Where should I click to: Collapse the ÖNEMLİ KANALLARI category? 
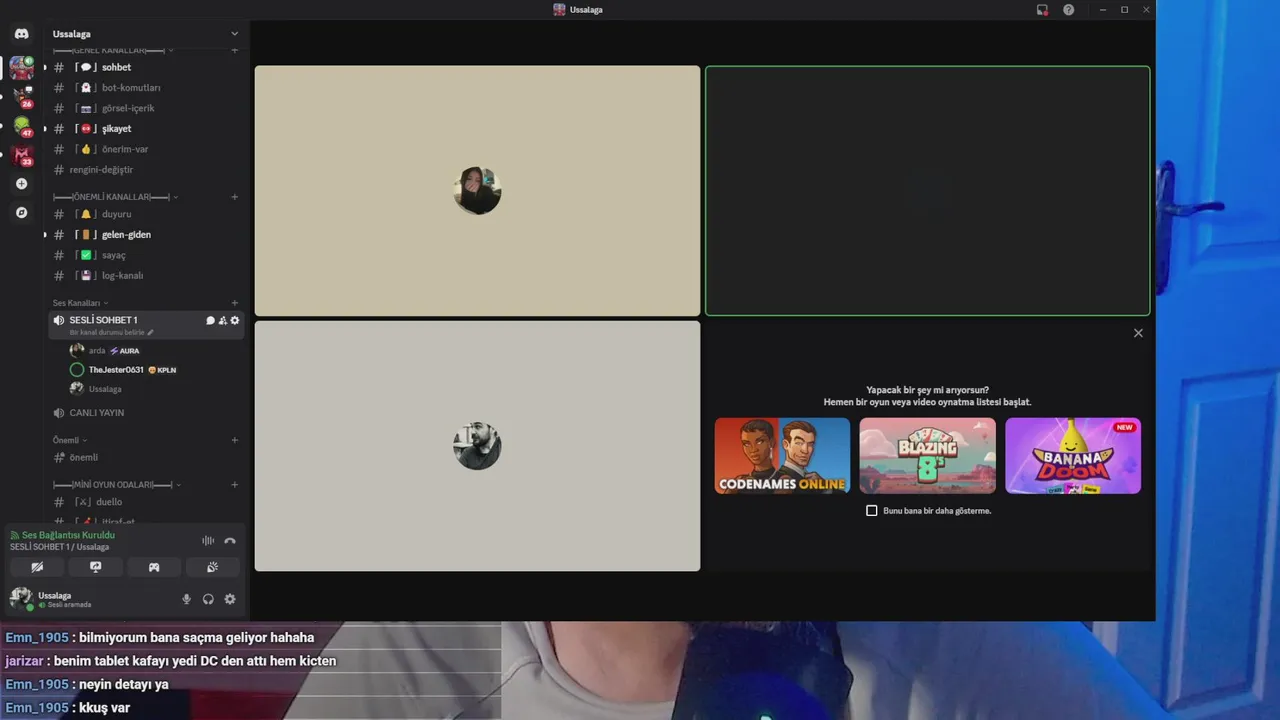(115, 197)
